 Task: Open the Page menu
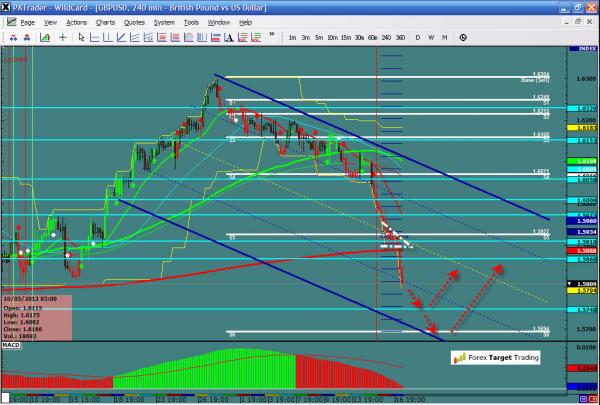pos(27,23)
